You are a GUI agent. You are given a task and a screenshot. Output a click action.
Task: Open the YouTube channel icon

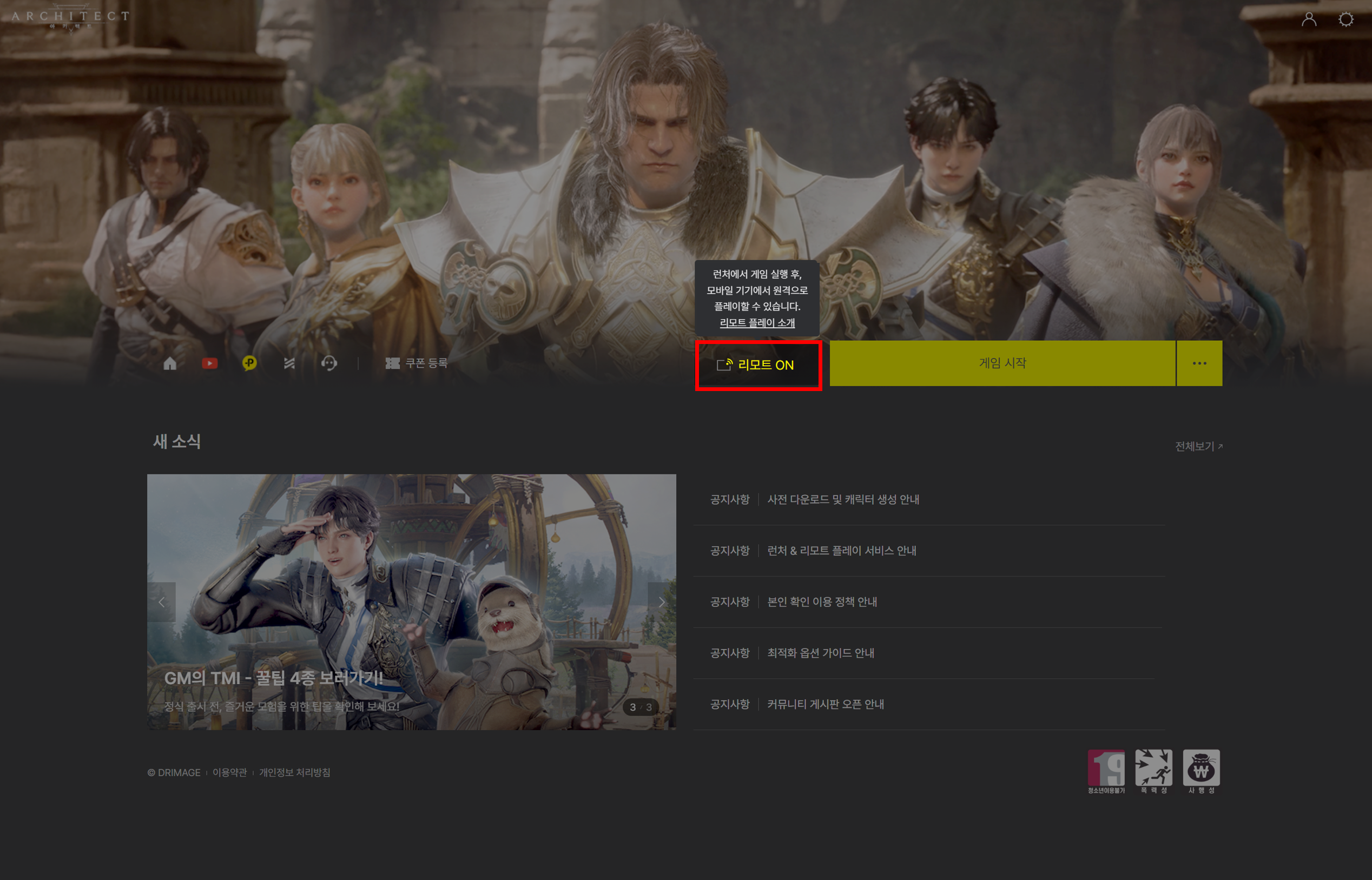coord(210,363)
